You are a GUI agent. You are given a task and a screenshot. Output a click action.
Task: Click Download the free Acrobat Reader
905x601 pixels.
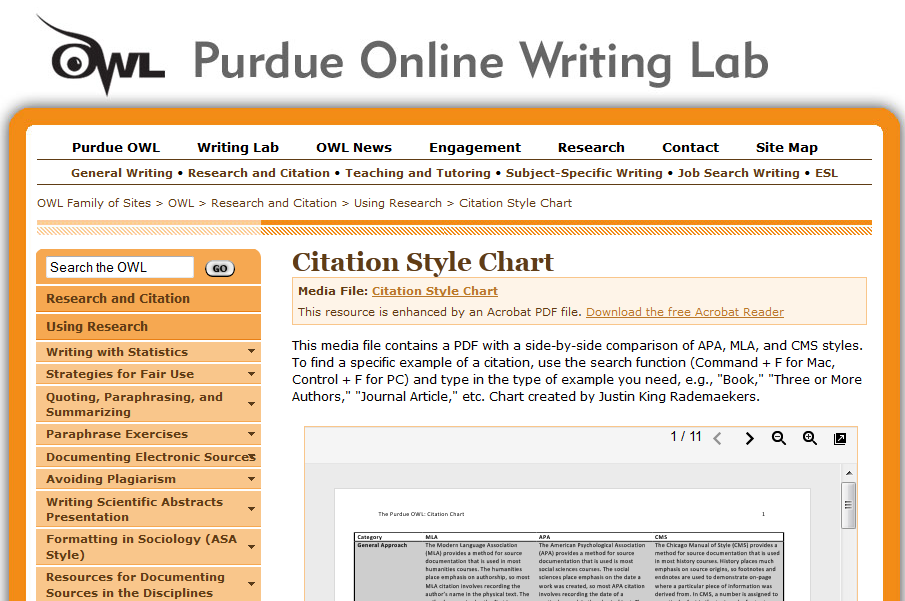[685, 312]
